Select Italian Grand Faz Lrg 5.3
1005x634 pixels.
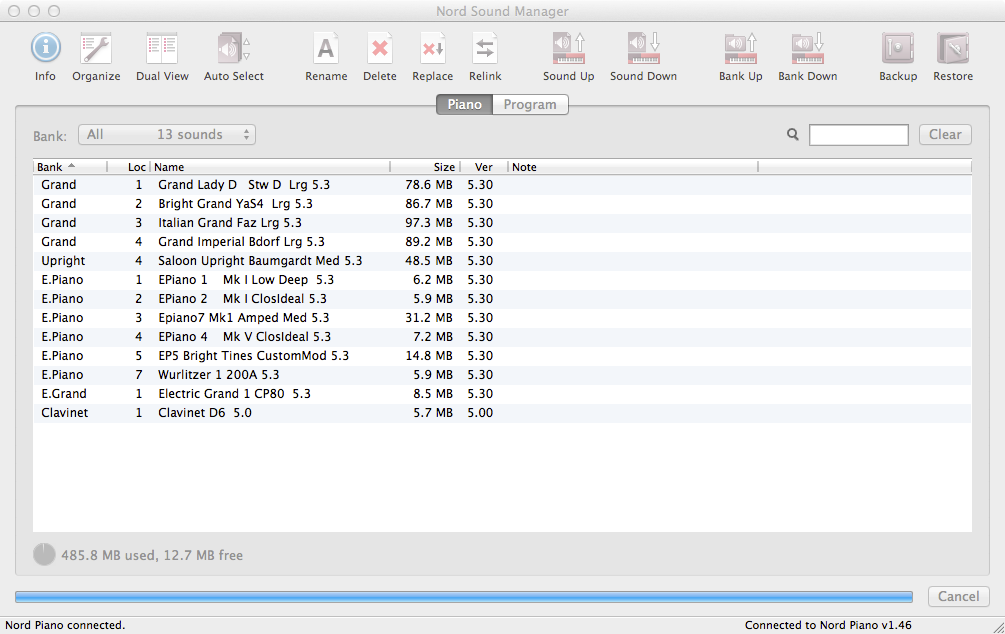502,223
